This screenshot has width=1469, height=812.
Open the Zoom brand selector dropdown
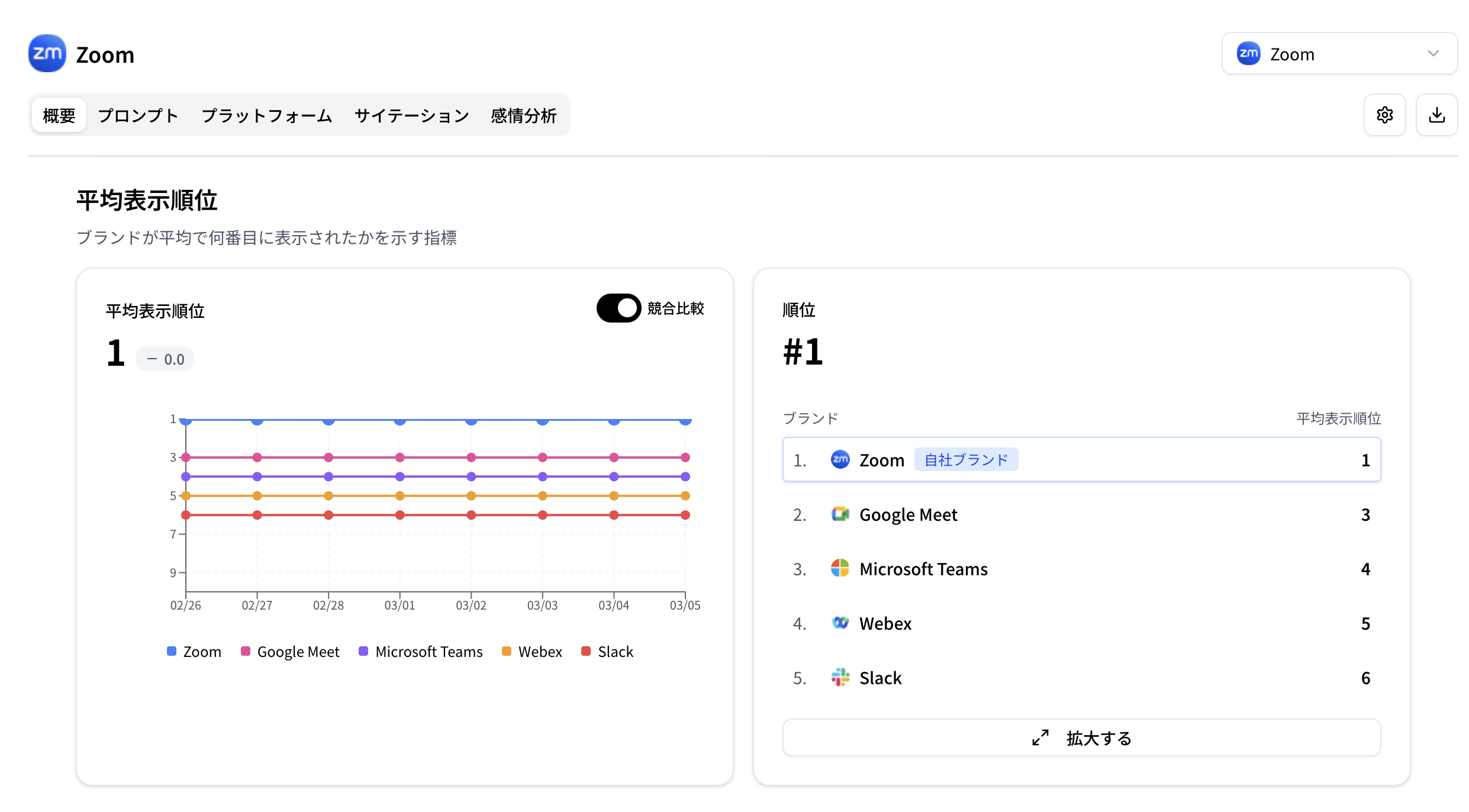pyautogui.click(x=1339, y=53)
